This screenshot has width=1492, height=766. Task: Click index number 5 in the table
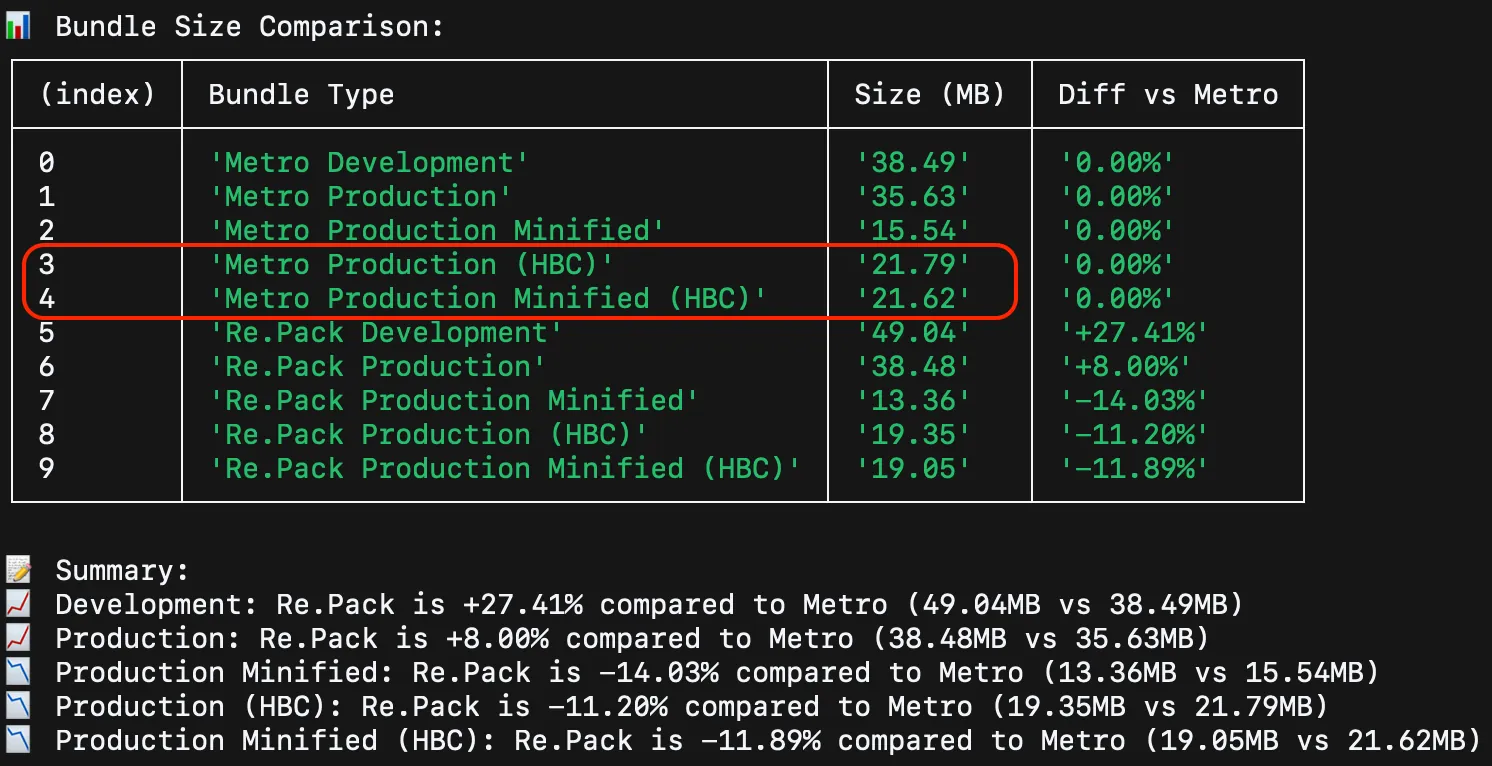click(x=47, y=332)
